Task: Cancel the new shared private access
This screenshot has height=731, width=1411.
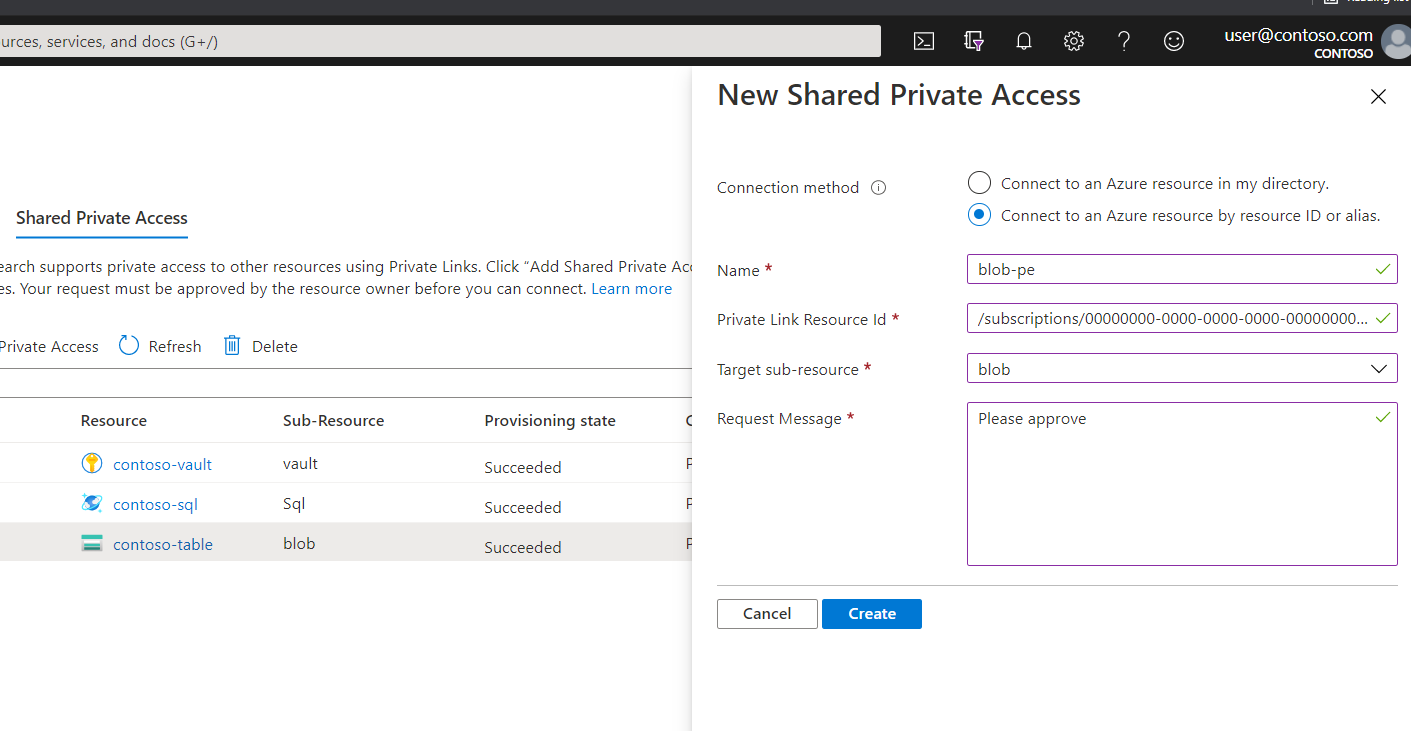Action: (767, 614)
